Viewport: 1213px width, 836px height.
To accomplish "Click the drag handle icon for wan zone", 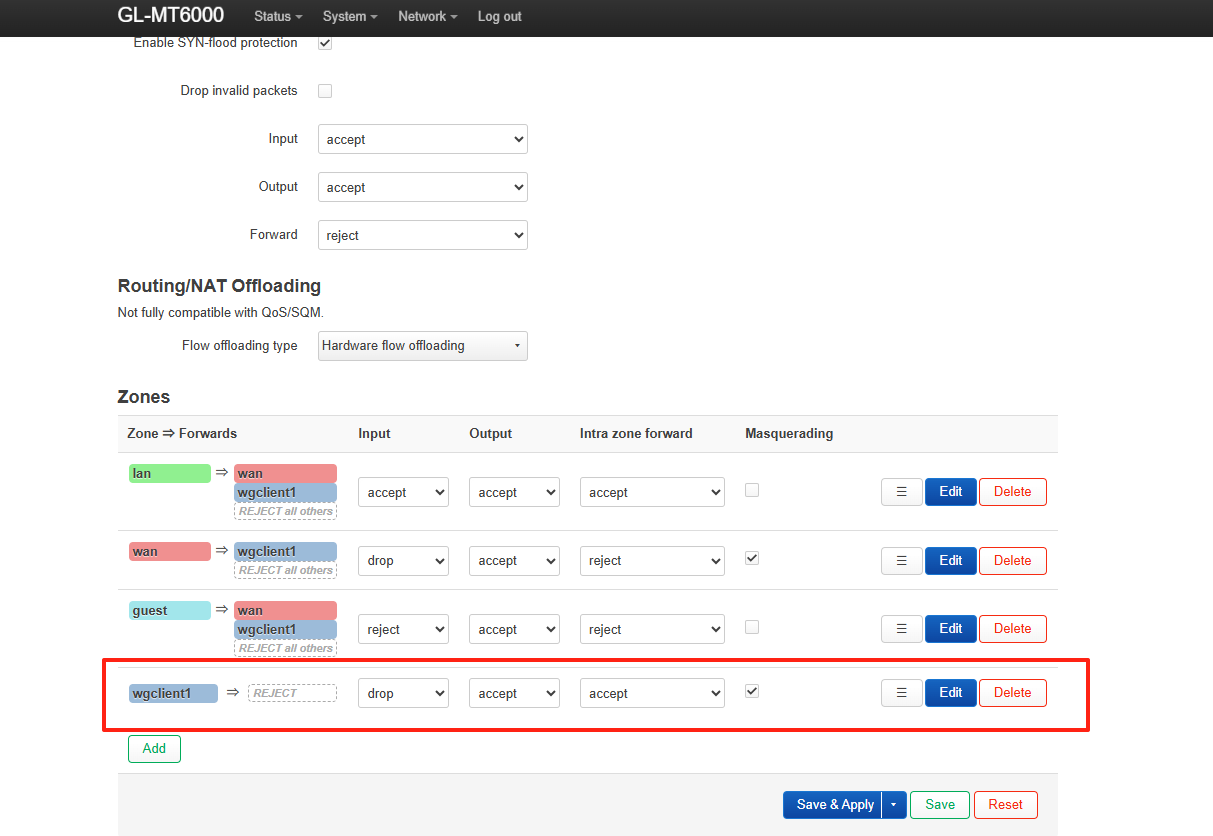I will point(901,561).
